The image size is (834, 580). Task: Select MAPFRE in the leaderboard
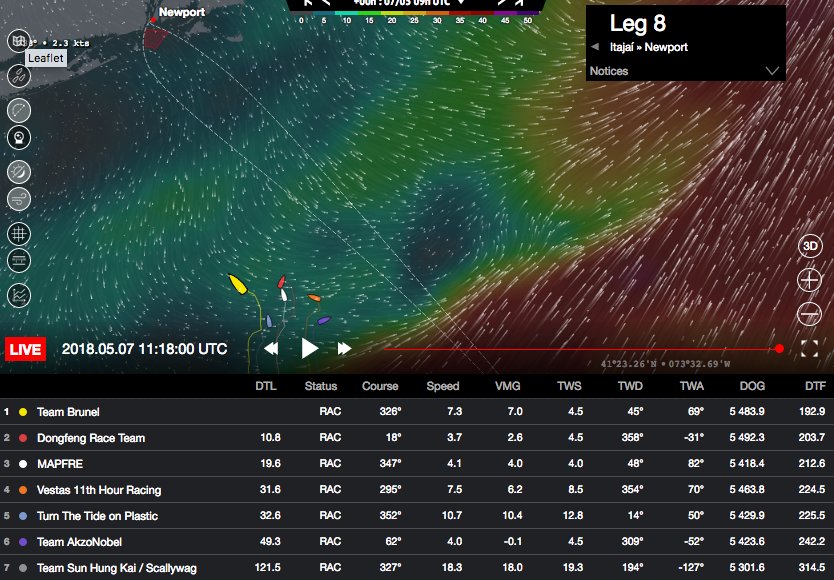417,464
